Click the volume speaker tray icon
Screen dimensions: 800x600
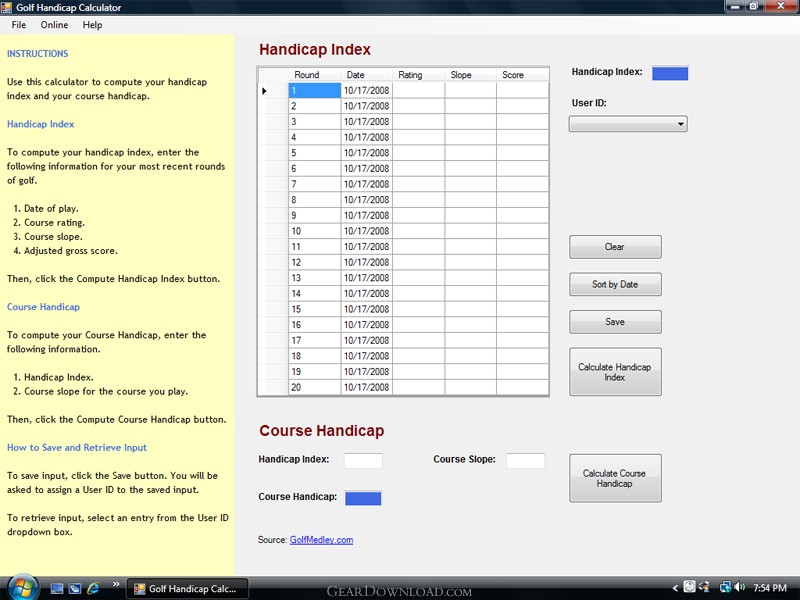point(740,588)
